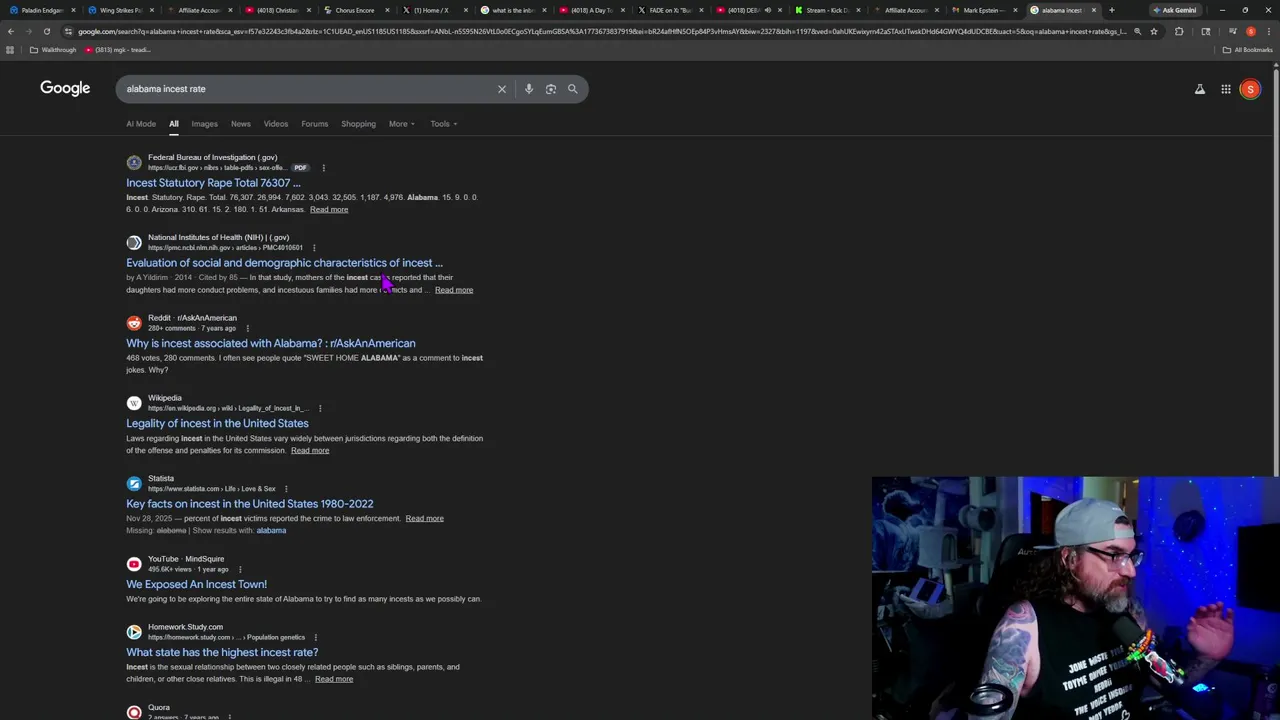Open the All Bookmarks folder
Screen dimensions: 1280x720
click(1247, 50)
